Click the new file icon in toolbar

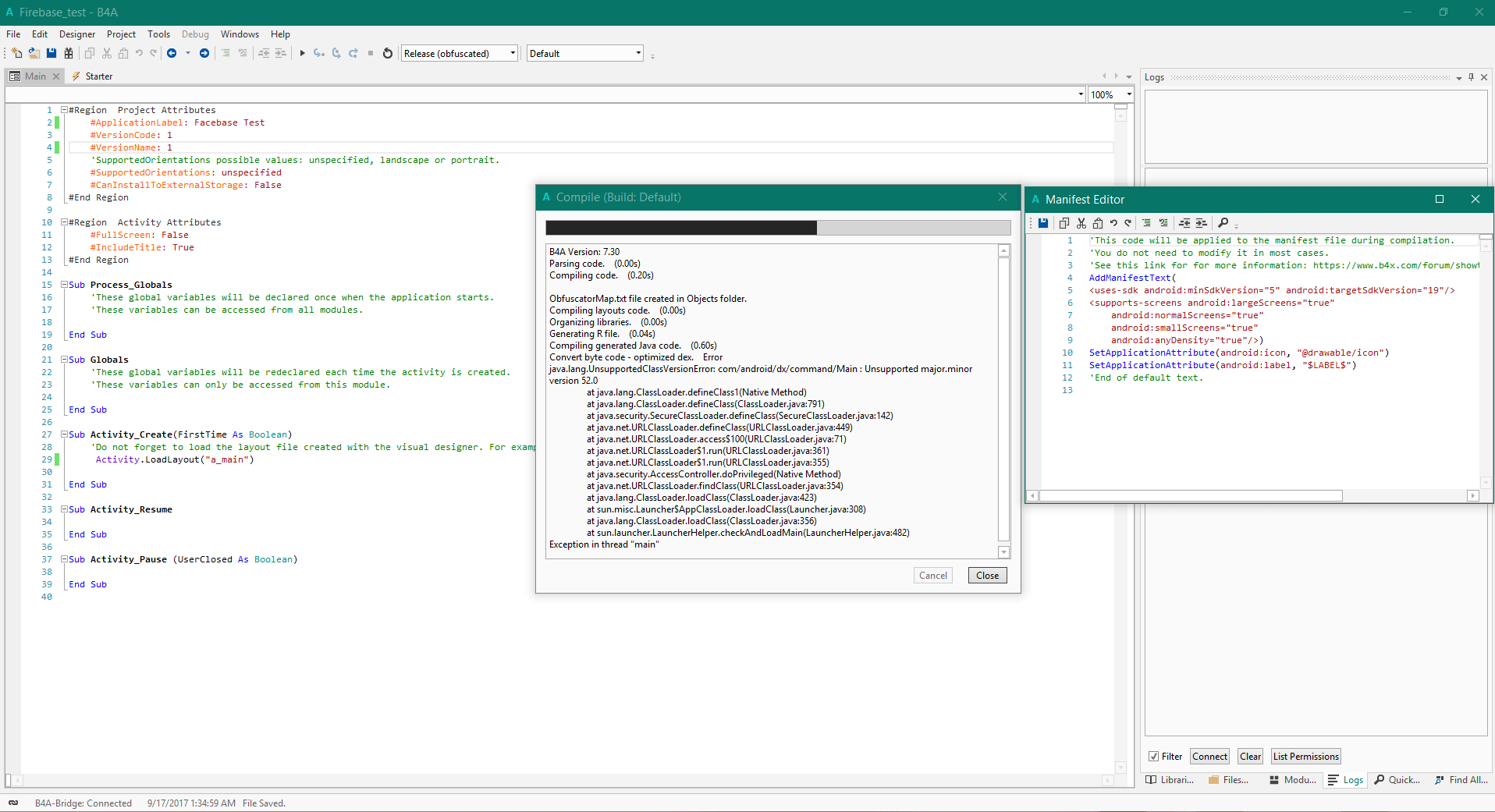pos(17,53)
